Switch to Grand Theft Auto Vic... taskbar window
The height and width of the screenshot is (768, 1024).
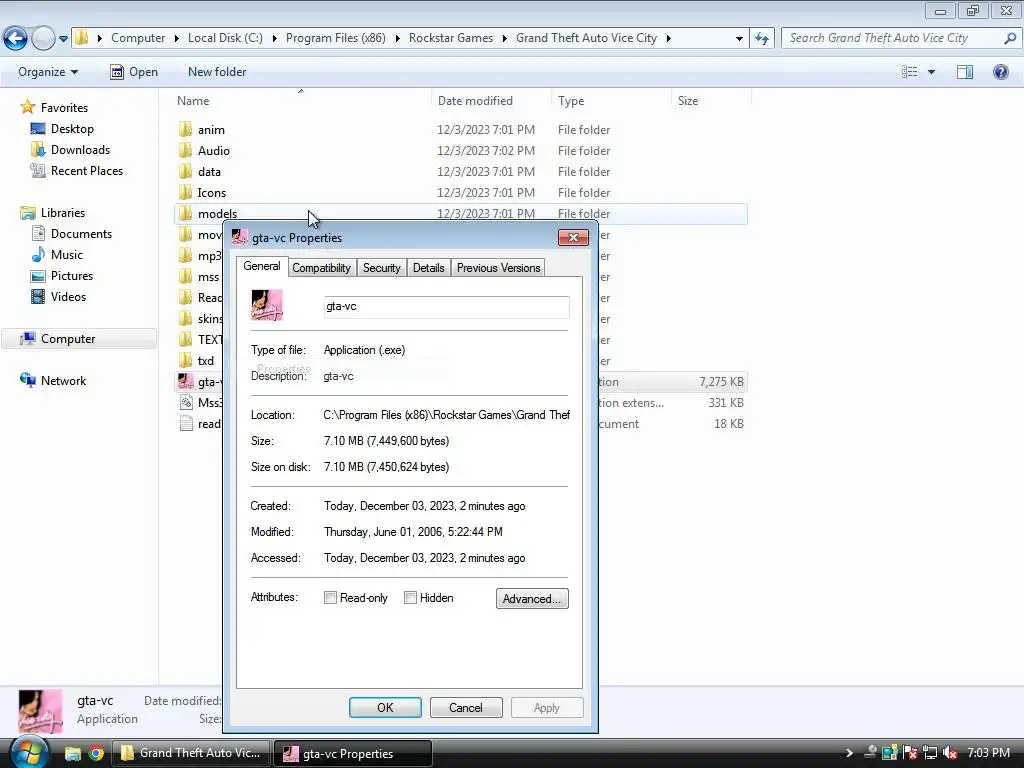tap(191, 753)
